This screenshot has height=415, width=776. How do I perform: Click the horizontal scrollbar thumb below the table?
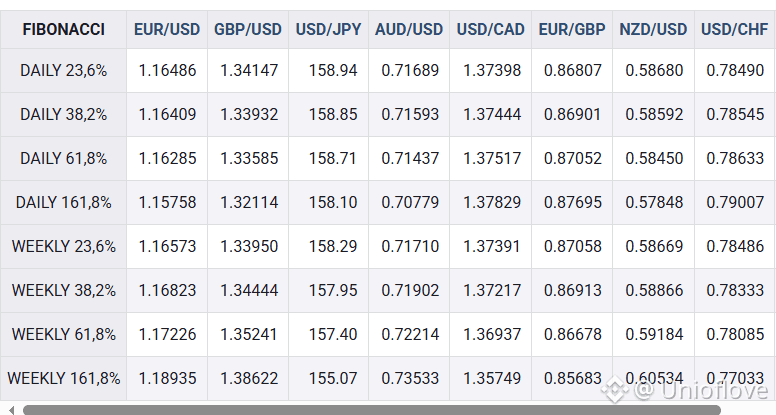[372, 410]
